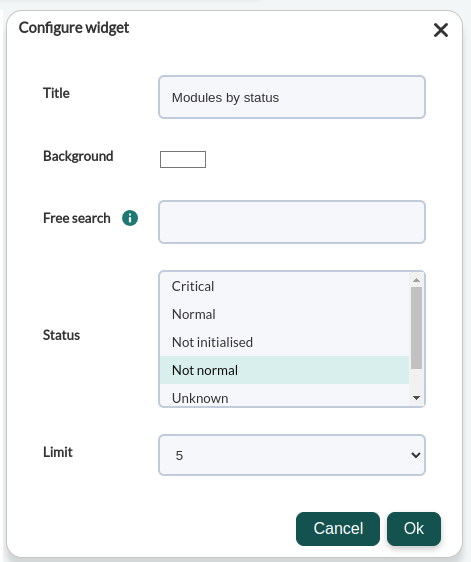This screenshot has width=471, height=562.
Task: Expand the Limit select showing 5
Action: (292, 455)
